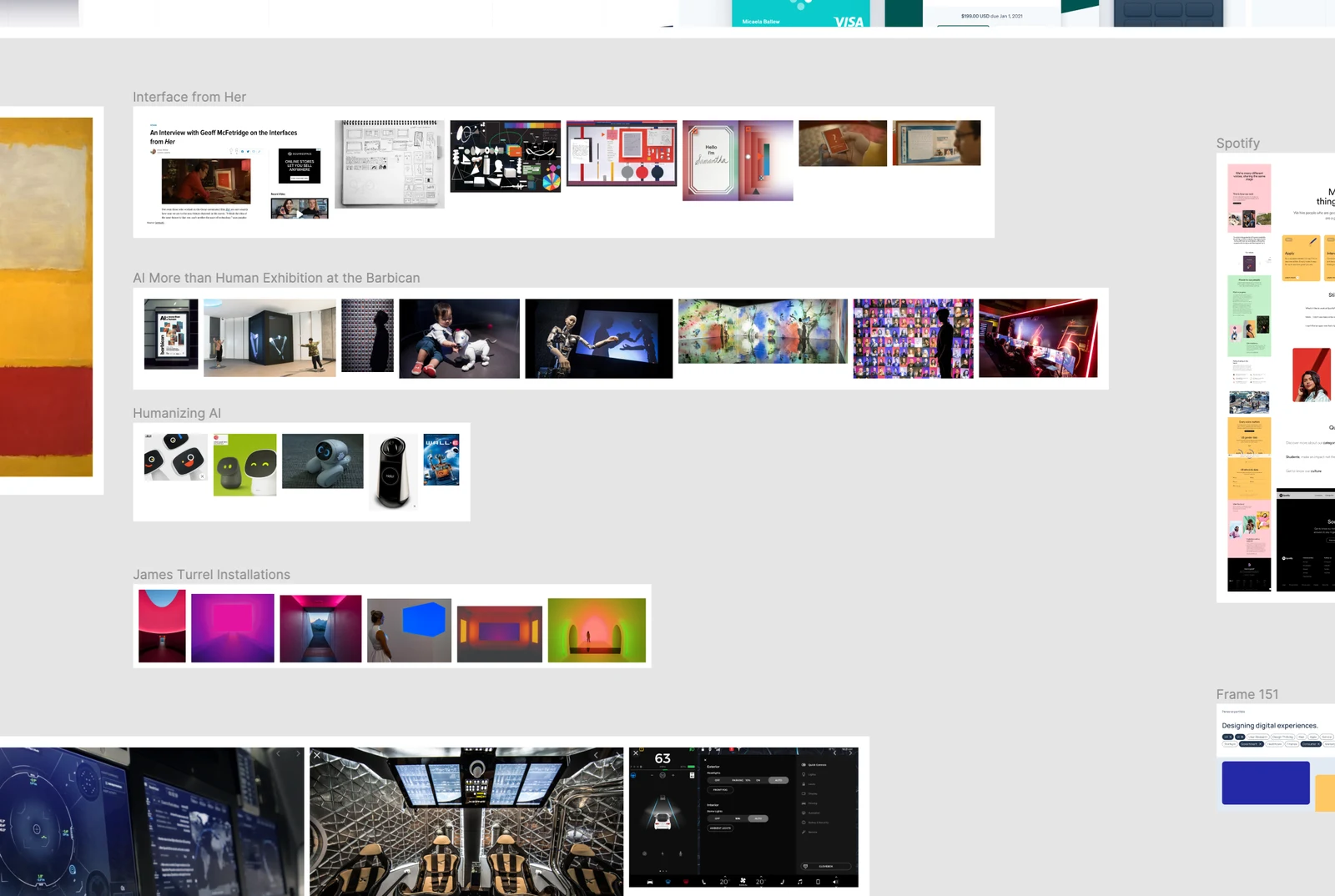Select the "Hello I'm Samantha" card image

coord(738,160)
